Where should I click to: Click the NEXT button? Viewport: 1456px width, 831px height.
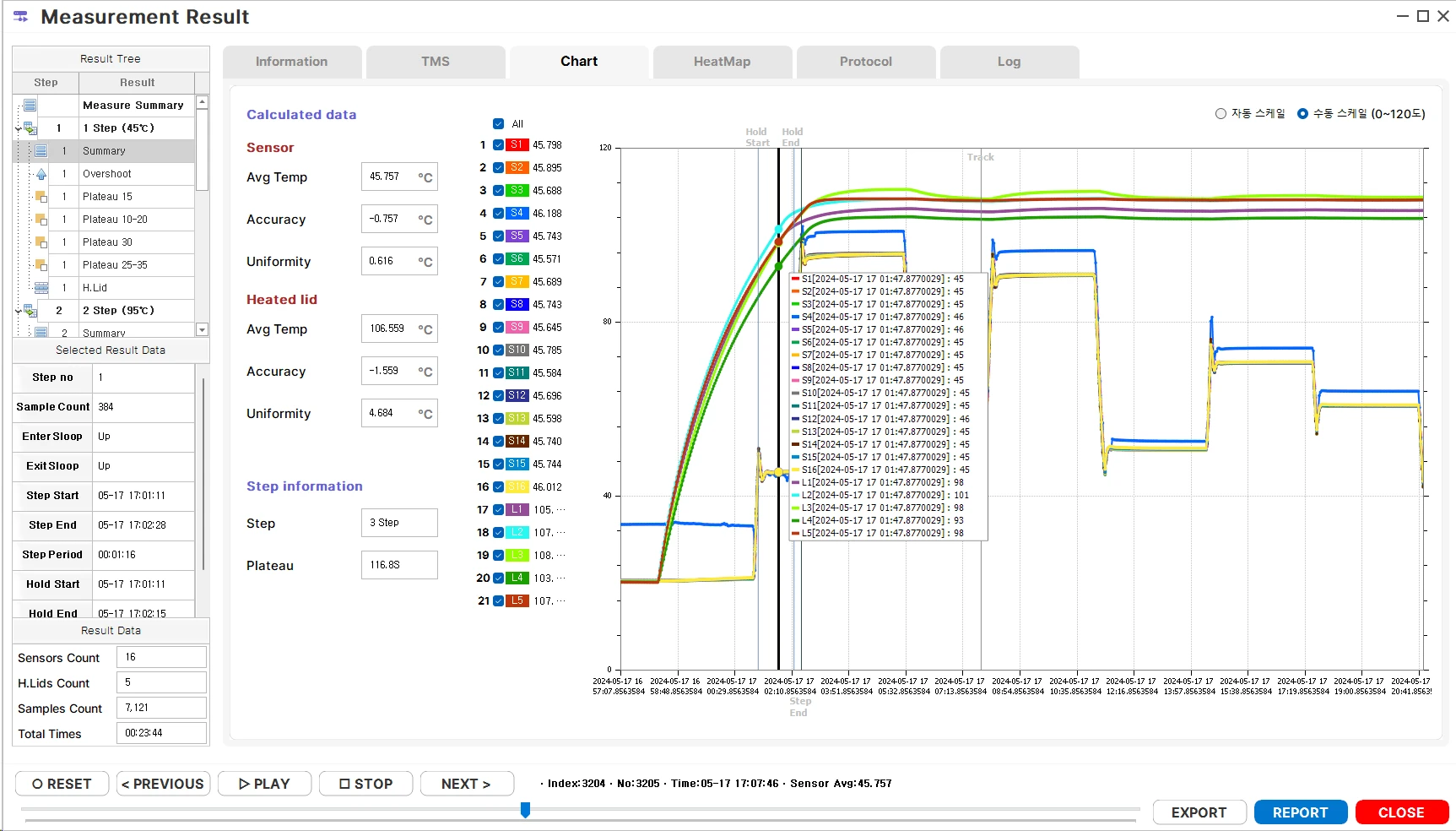click(x=468, y=784)
